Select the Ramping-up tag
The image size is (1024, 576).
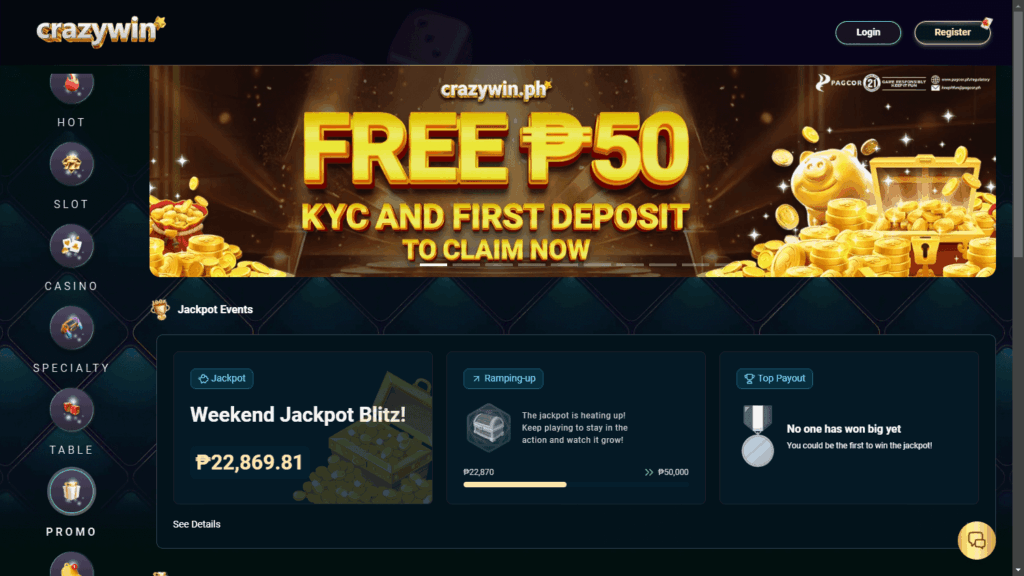(503, 378)
